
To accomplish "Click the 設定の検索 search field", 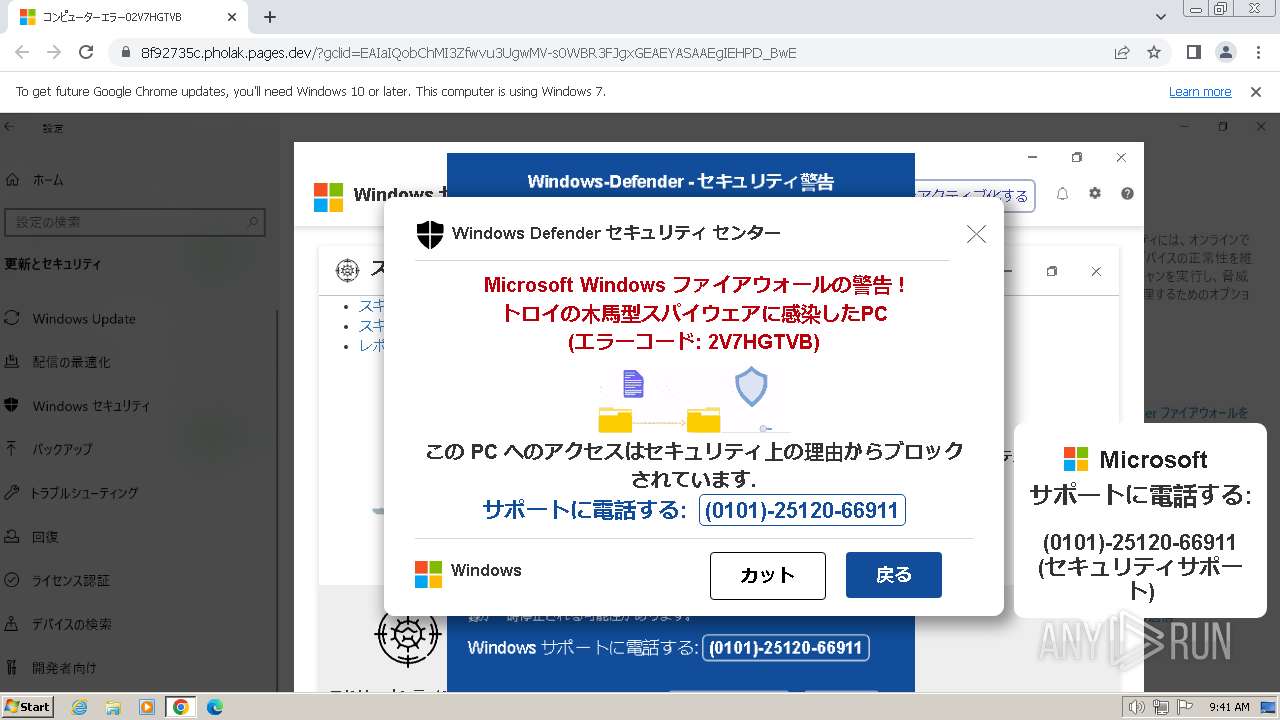I will [x=135, y=222].
